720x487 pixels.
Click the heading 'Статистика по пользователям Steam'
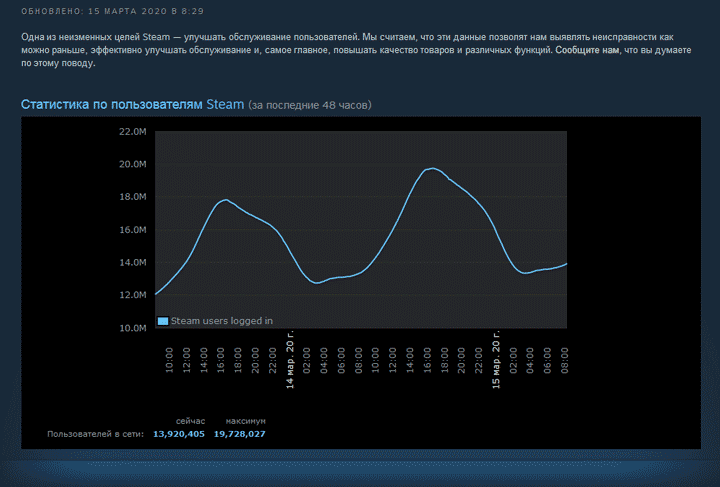132,104
